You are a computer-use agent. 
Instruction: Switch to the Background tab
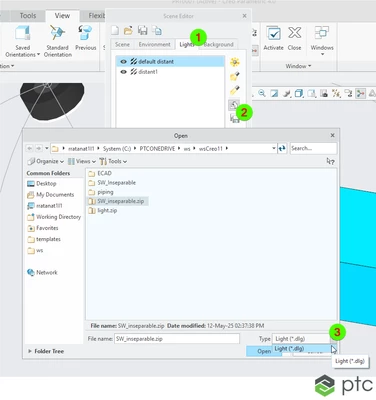pyautogui.click(x=218, y=44)
